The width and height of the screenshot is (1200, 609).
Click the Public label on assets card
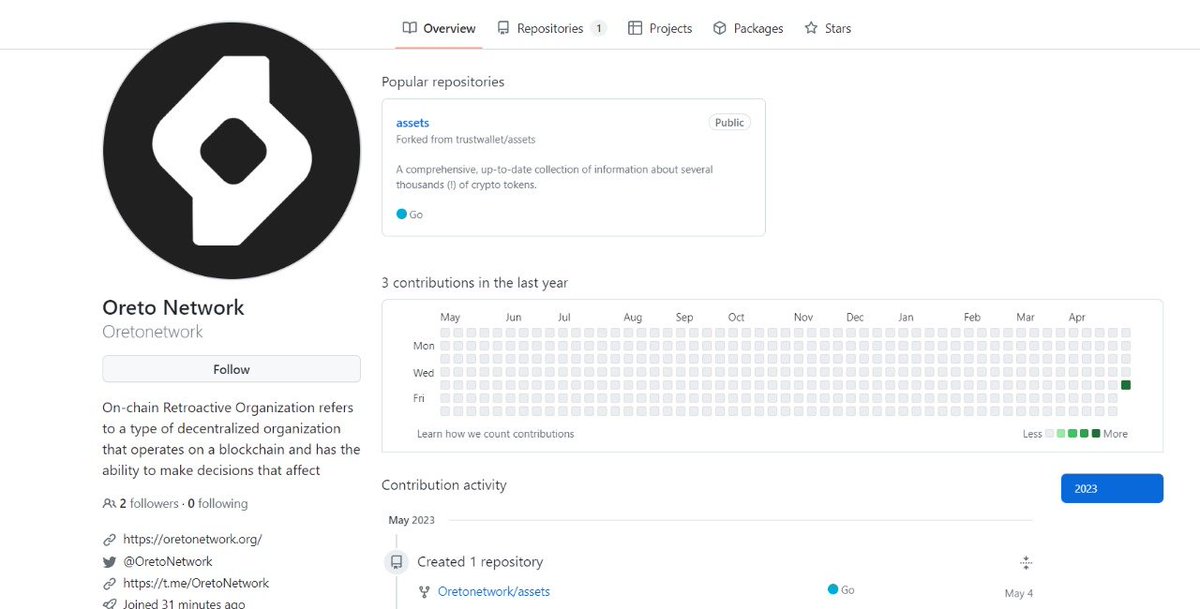click(x=729, y=122)
